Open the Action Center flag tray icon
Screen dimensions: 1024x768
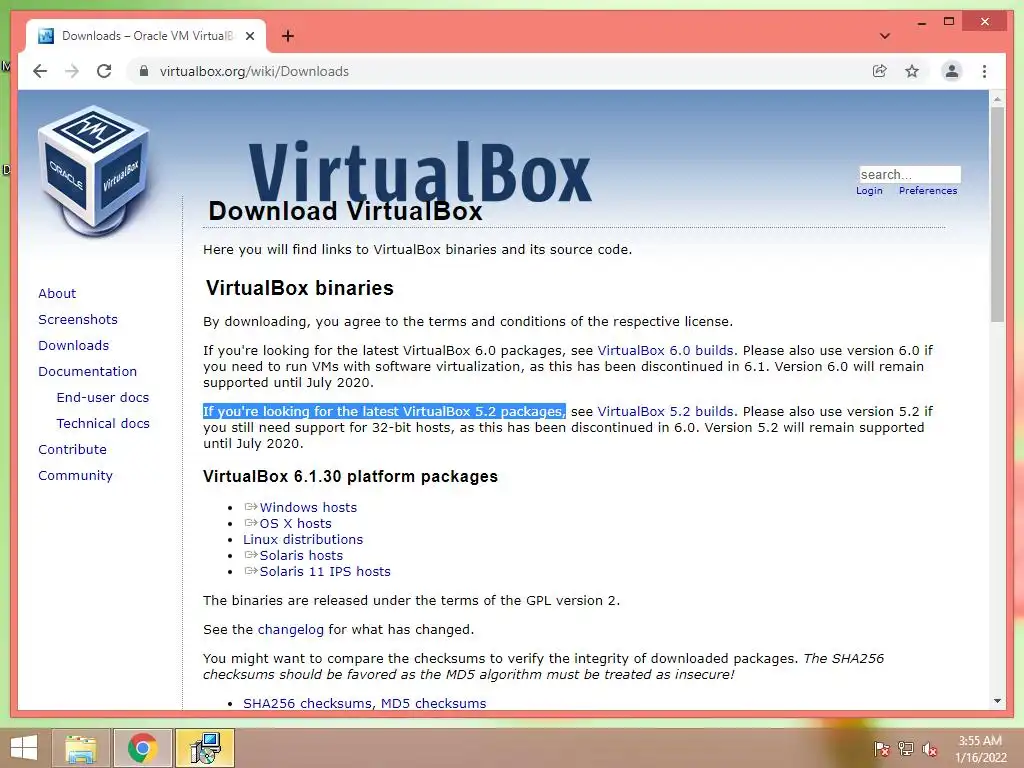point(882,749)
